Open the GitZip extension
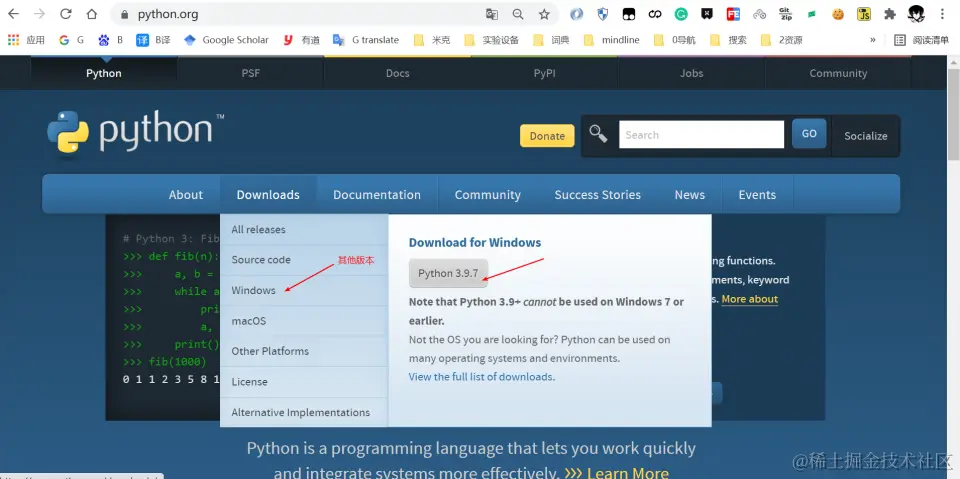 tap(786, 14)
